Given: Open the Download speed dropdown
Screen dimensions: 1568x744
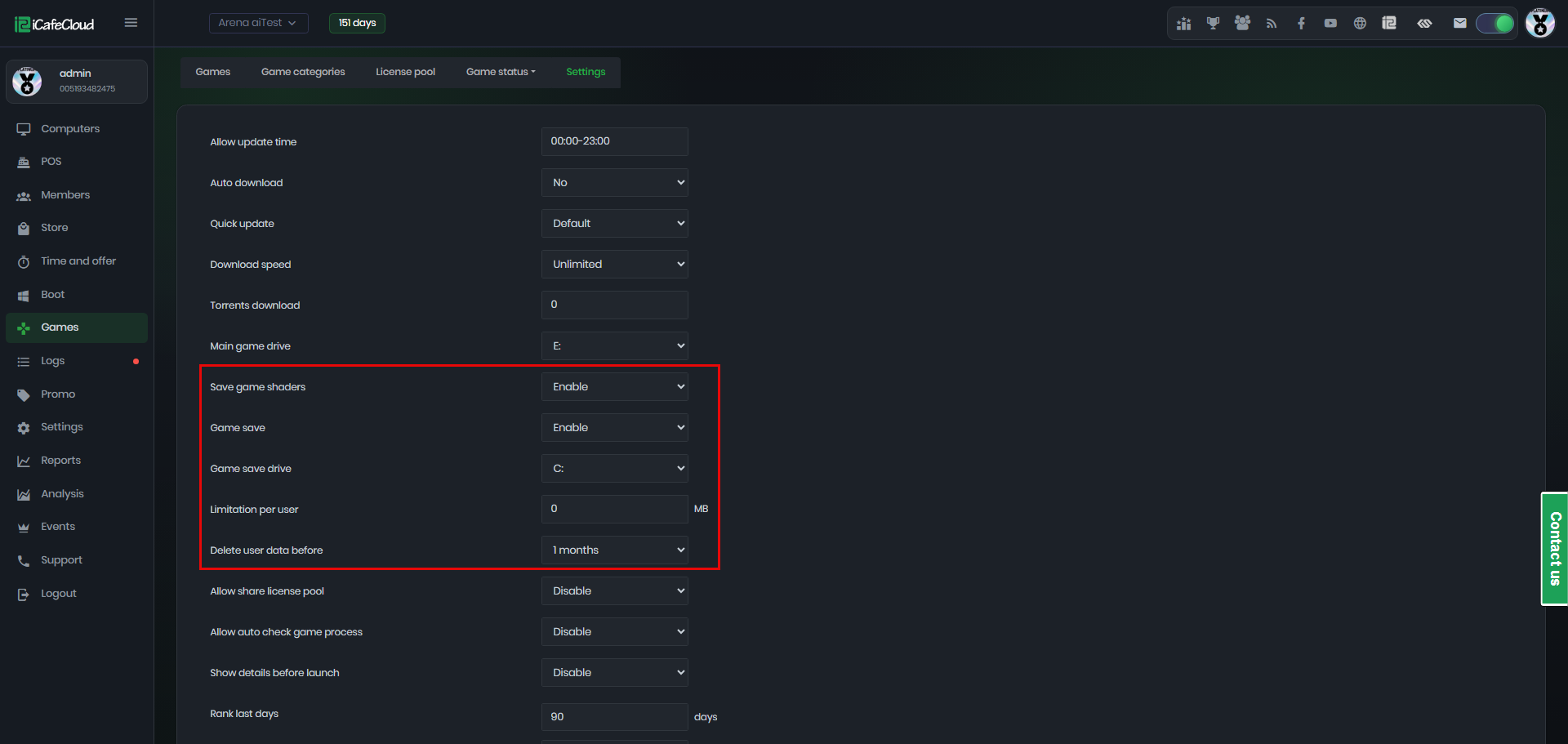Looking at the screenshot, I should tap(614, 265).
